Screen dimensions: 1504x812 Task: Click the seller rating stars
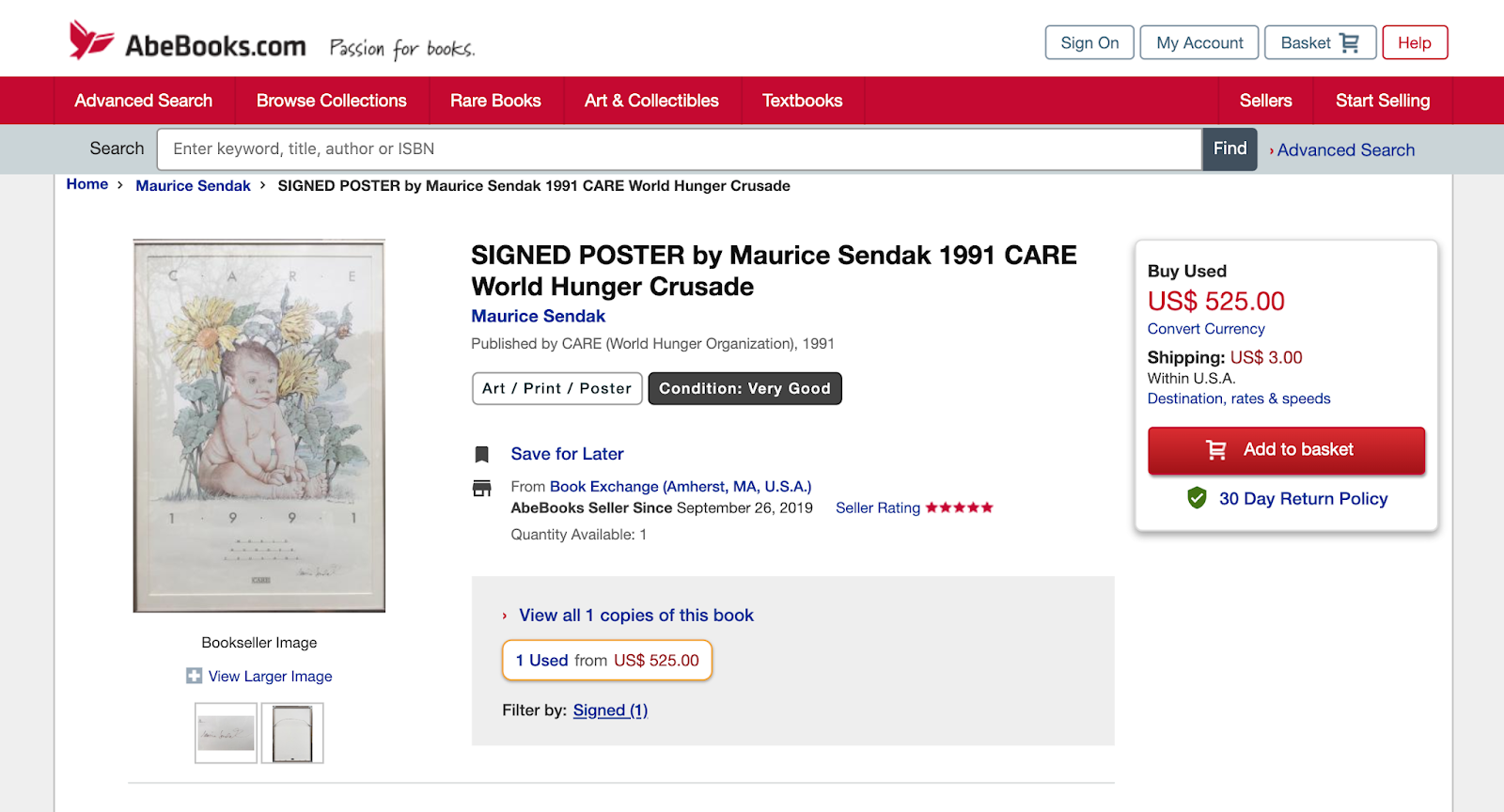coord(959,507)
